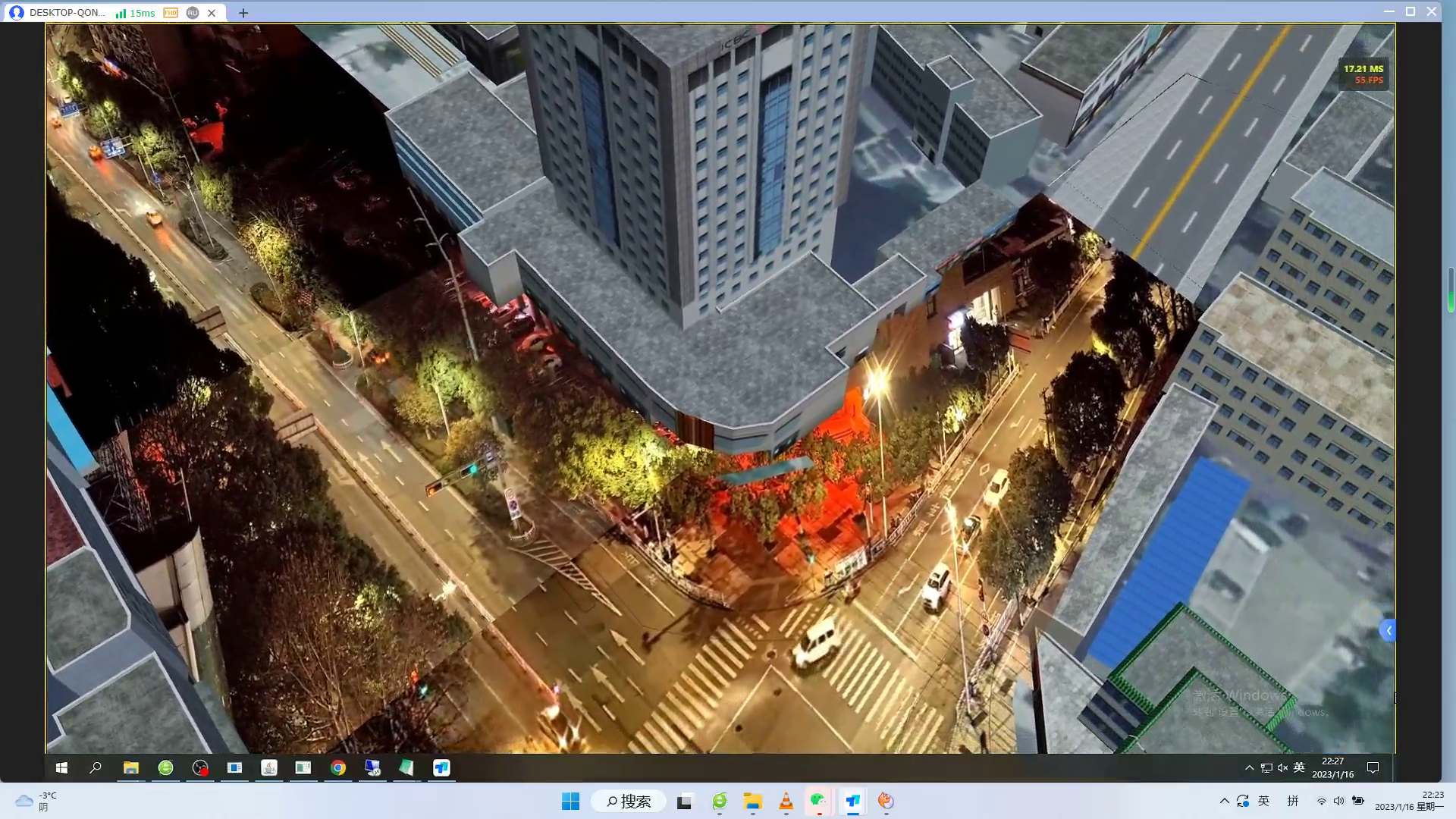Open the weather widget showing -3°C
The image size is (1456, 819).
pyautogui.click(x=36, y=801)
